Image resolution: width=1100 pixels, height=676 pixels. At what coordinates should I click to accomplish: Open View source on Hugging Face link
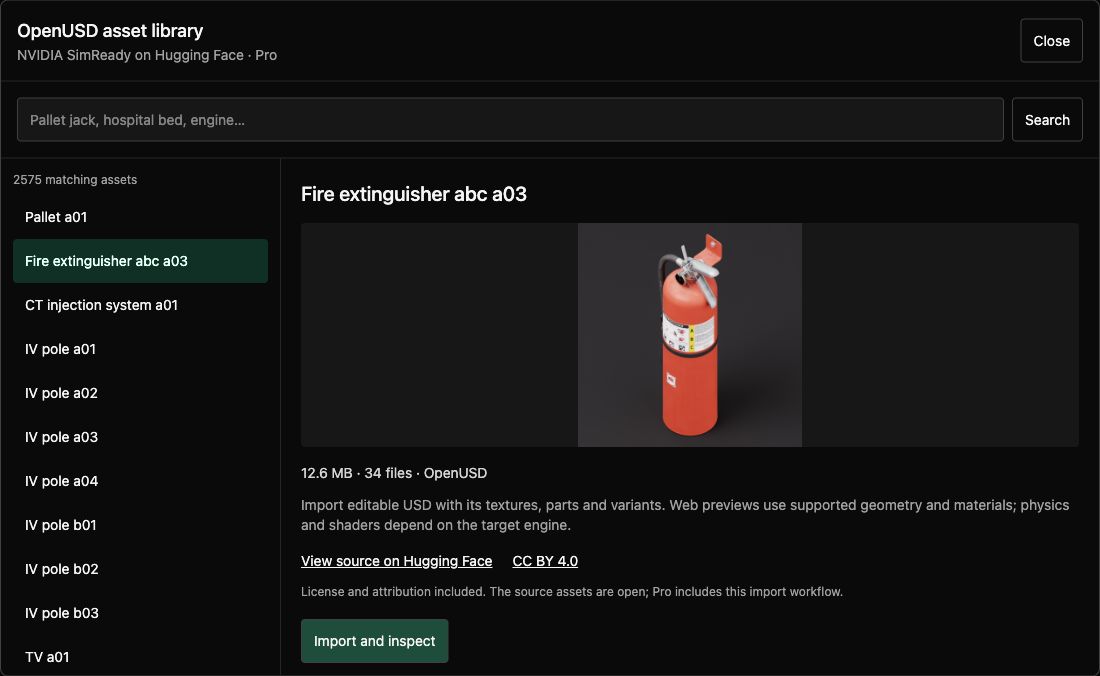click(x=396, y=561)
